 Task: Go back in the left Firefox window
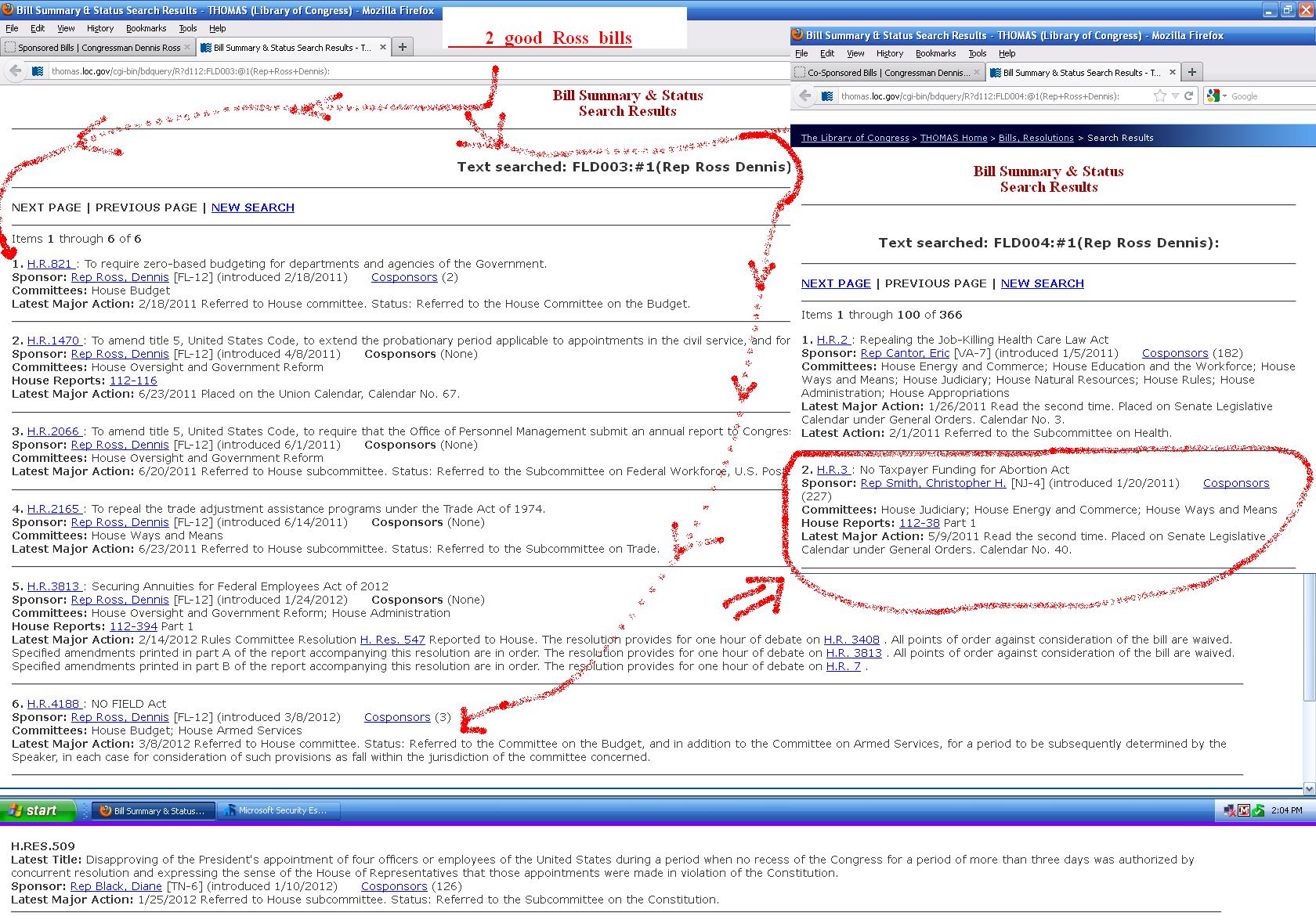(16, 71)
